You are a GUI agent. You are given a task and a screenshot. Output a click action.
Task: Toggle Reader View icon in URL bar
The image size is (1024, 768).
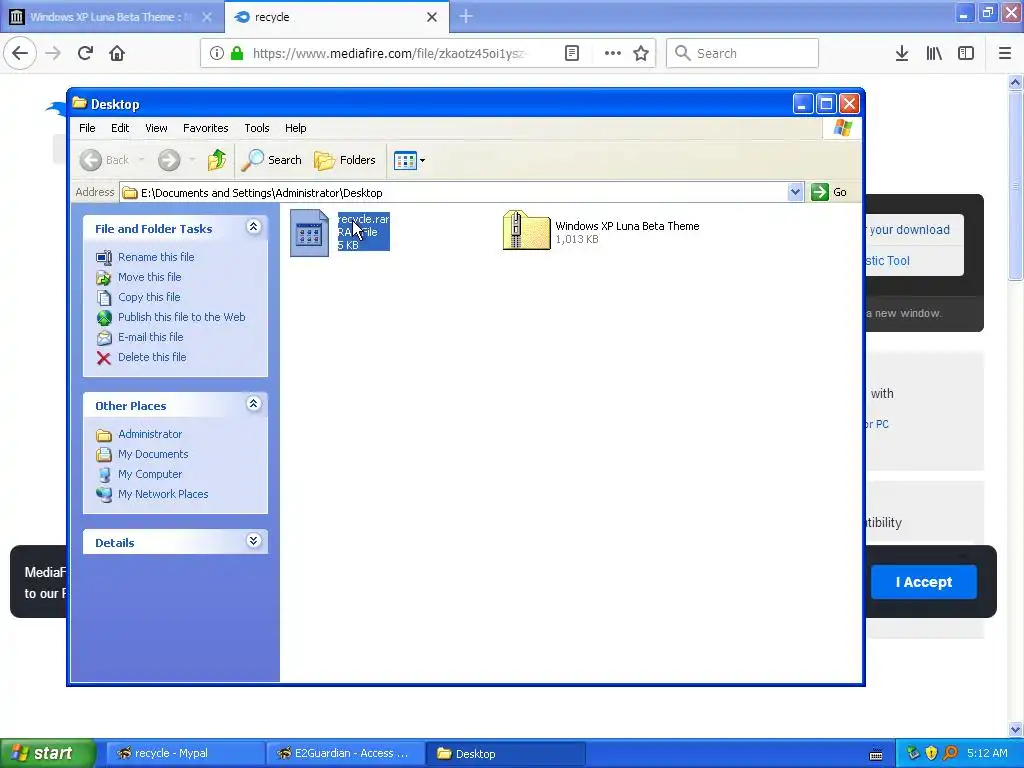click(x=571, y=53)
